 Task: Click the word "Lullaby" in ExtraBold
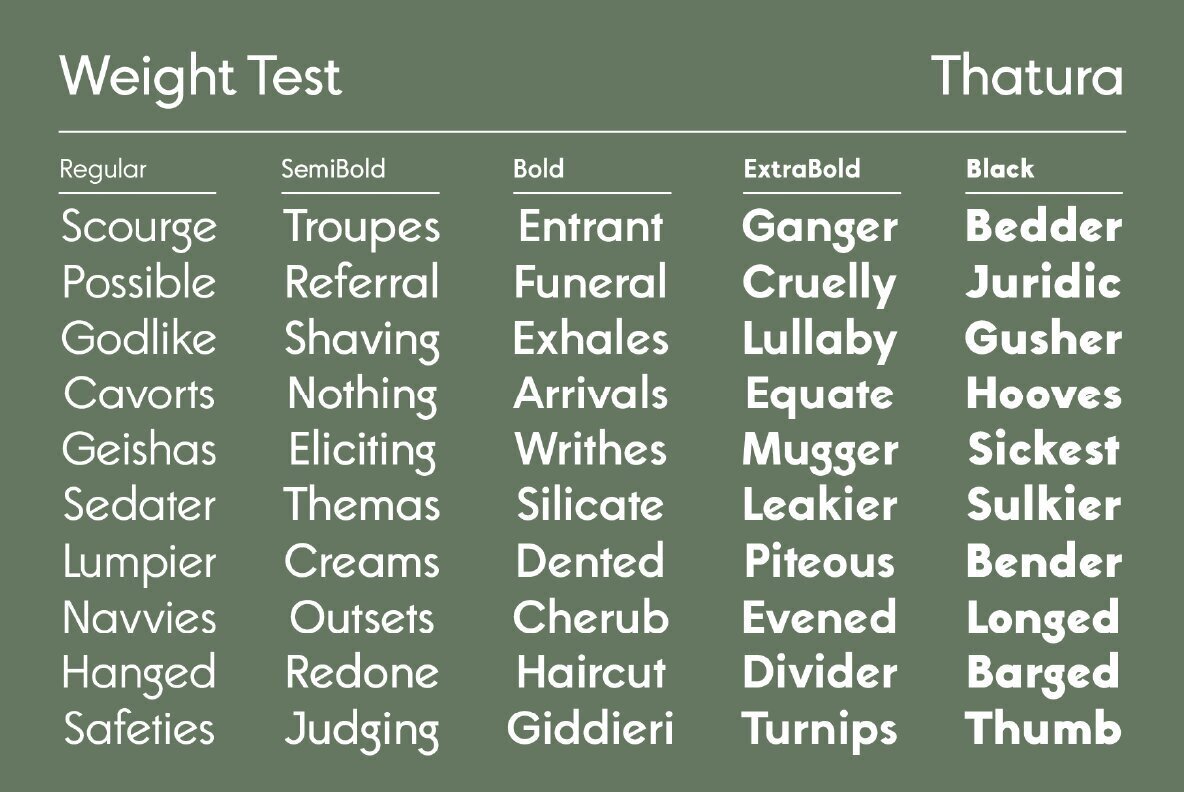pos(819,340)
